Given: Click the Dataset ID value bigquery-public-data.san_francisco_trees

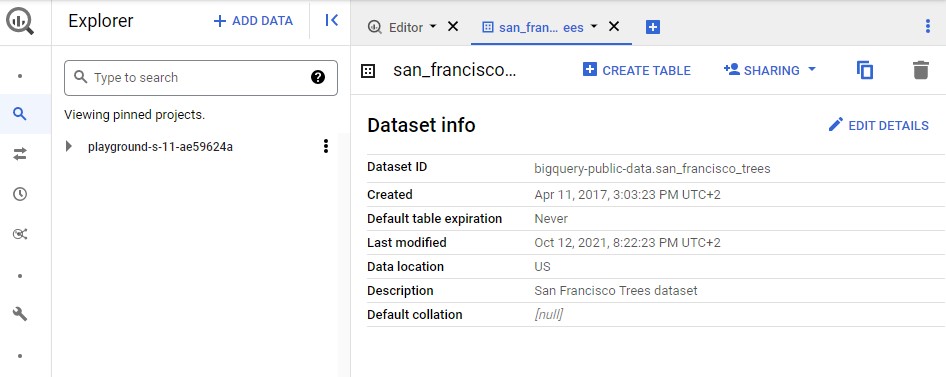Looking at the screenshot, I should coord(652,169).
